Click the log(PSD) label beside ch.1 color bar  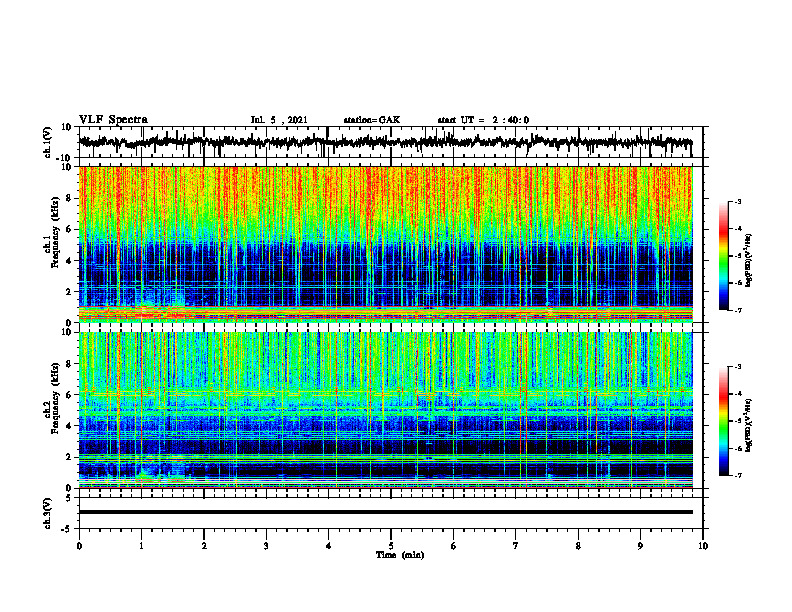[x=749, y=260]
